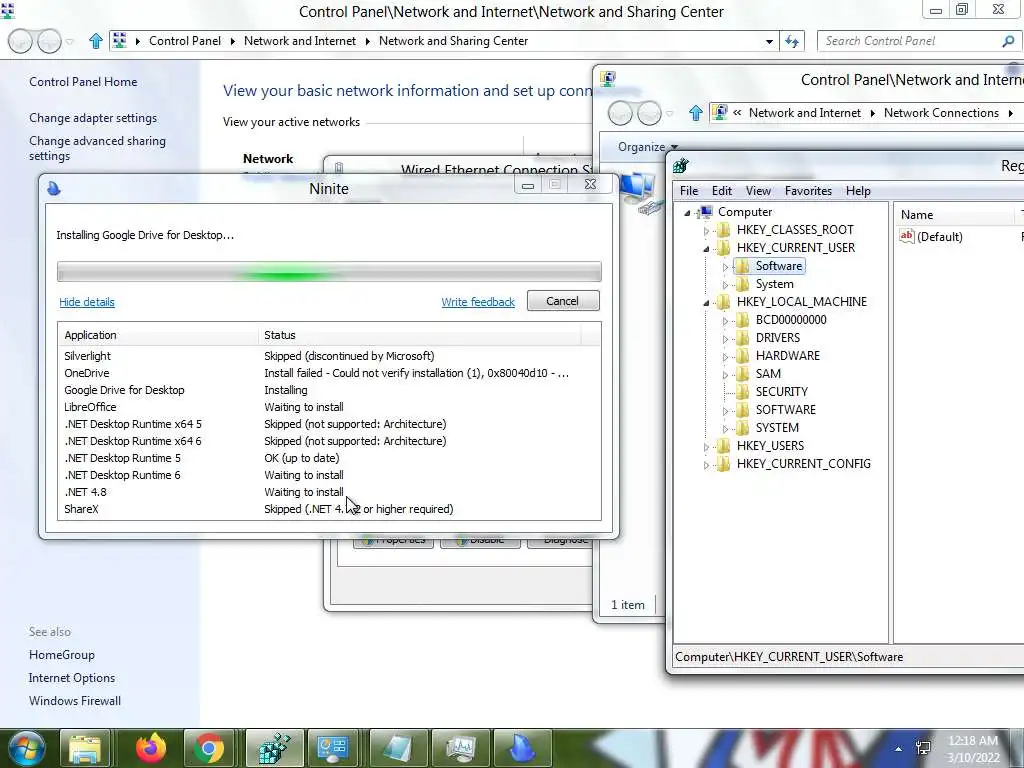Open the Organize dropdown in Network Connections
This screenshot has width=1024, height=768.
click(x=648, y=147)
